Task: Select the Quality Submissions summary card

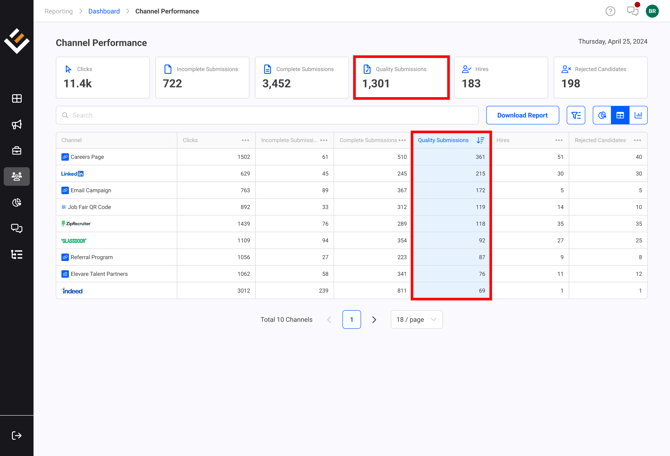Action: 401,77
